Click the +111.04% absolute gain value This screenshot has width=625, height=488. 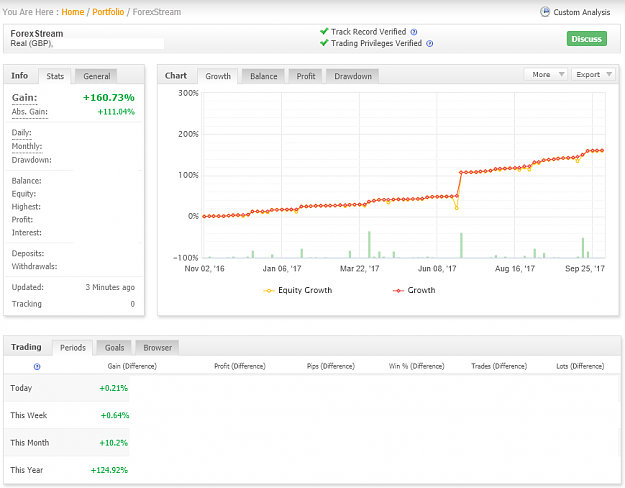pos(116,112)
